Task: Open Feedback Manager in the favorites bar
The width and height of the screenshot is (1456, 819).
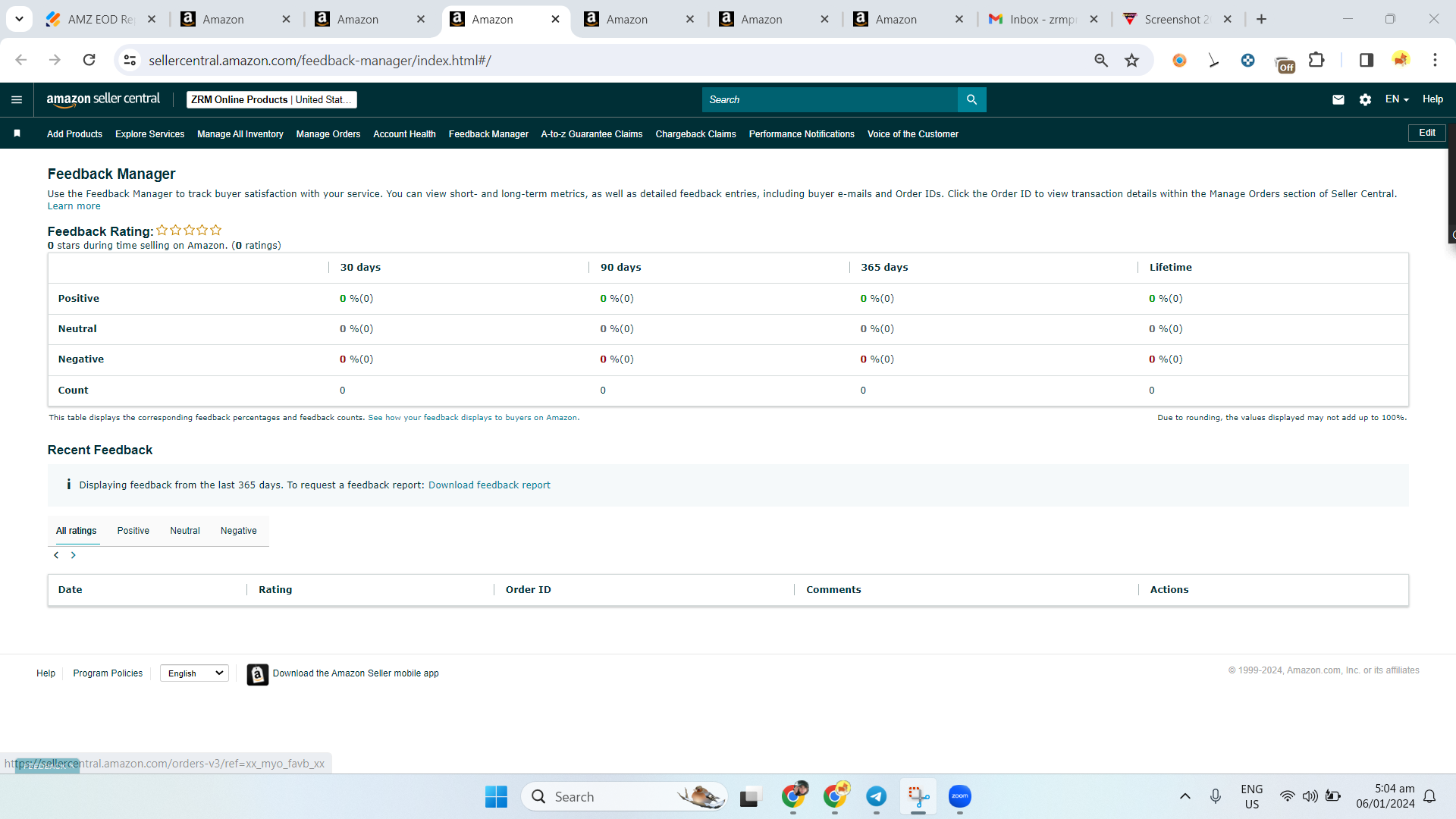Action: coord(488,134)
